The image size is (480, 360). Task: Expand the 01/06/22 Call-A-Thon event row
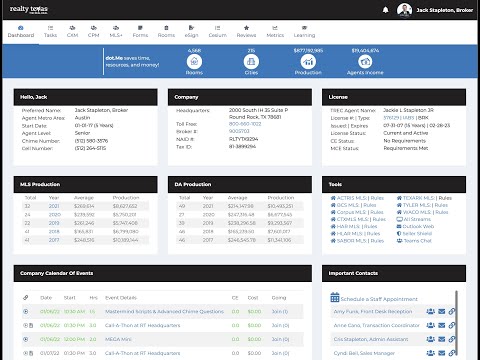[x=26, y=325]
